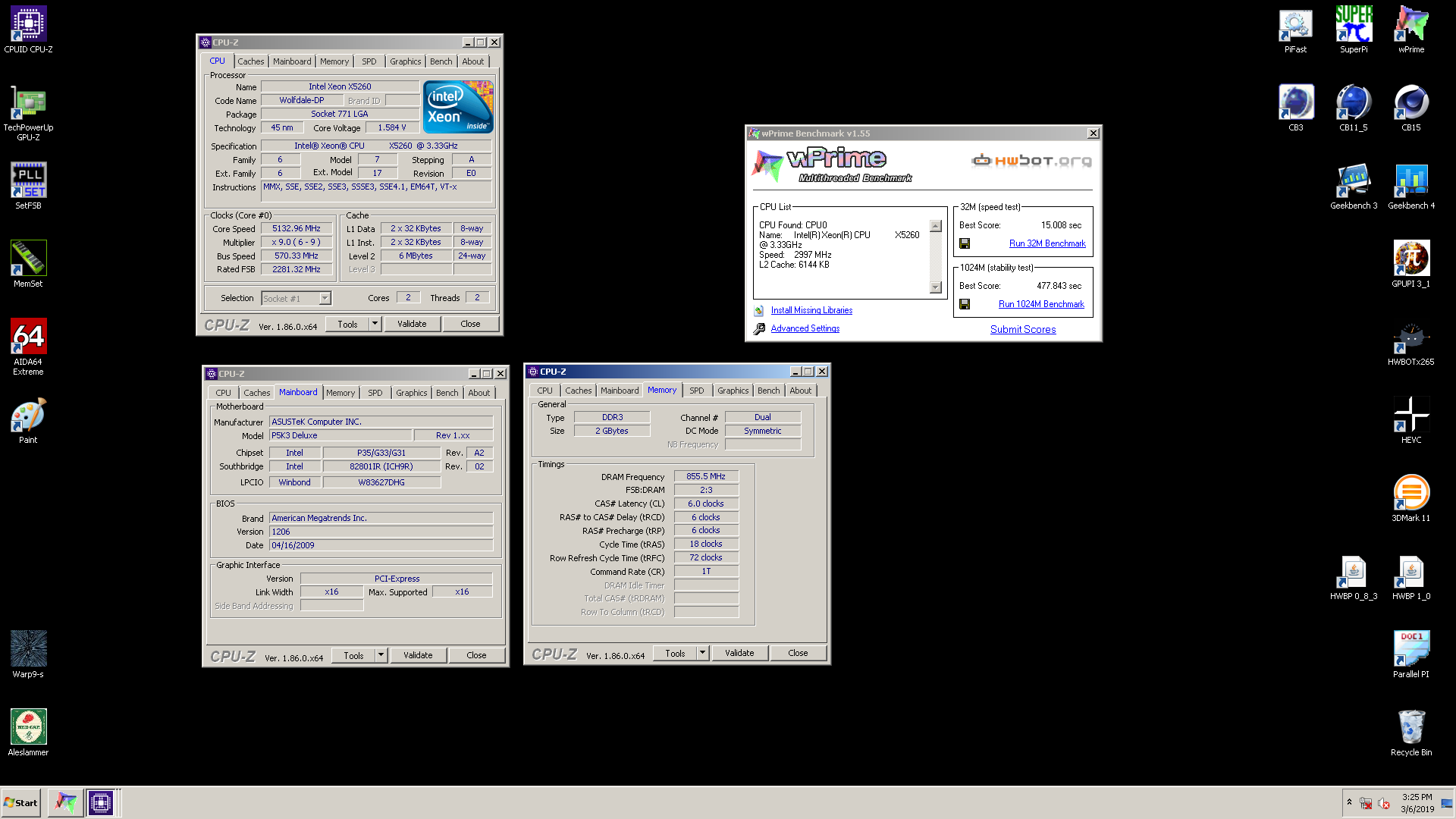The width and height of the screenshot is (1456, 819).
Task: Launch the HWBOTx265 desktop shortcut
Action: pos(1411,342)
